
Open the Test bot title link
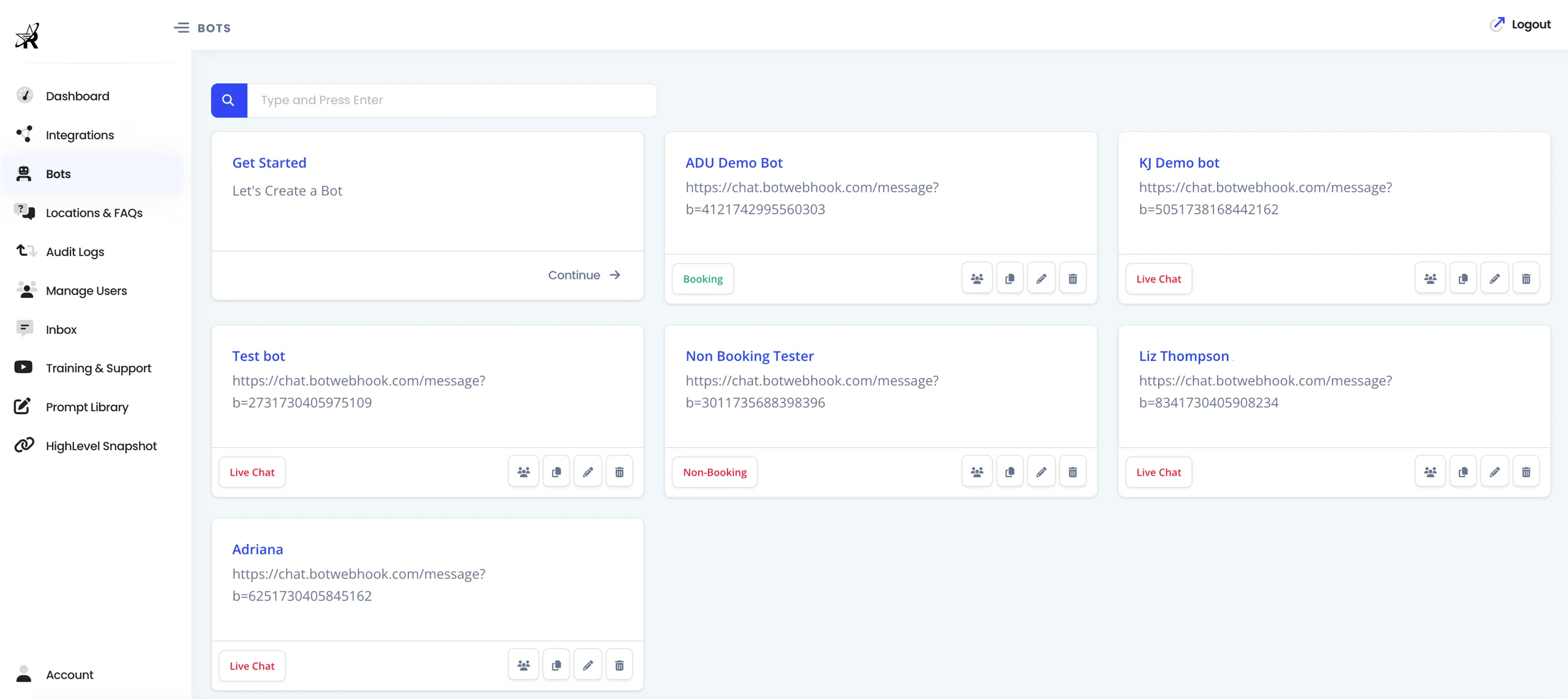point(258,356)
